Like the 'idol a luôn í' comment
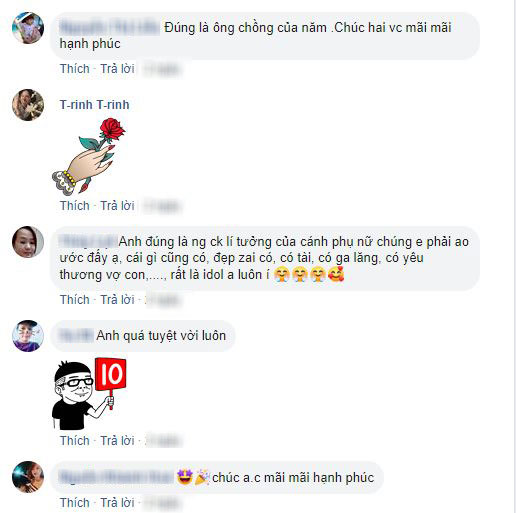516x513 pixels. (x=75, y=300)
